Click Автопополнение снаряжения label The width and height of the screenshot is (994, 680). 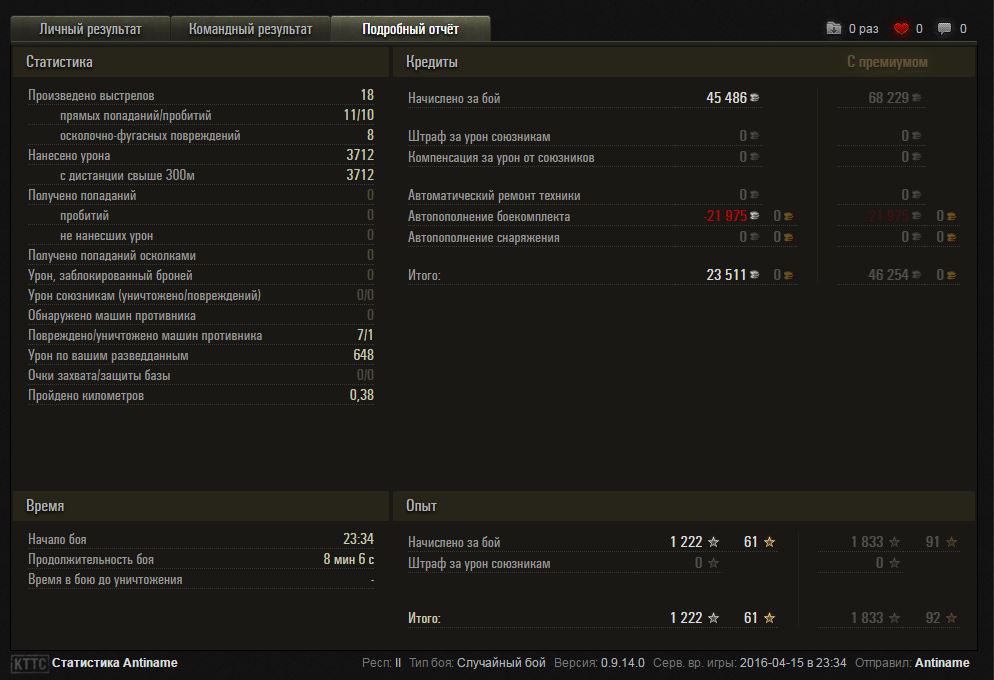tap(484, 237)
